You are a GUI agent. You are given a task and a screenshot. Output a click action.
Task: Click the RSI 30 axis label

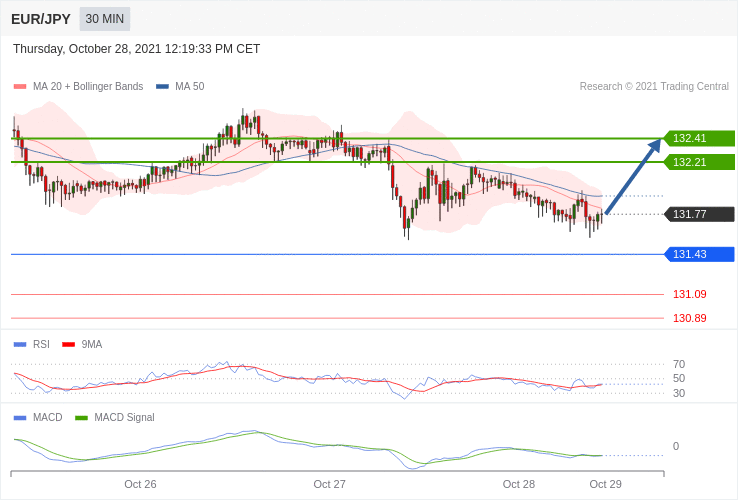coord(679,393)
